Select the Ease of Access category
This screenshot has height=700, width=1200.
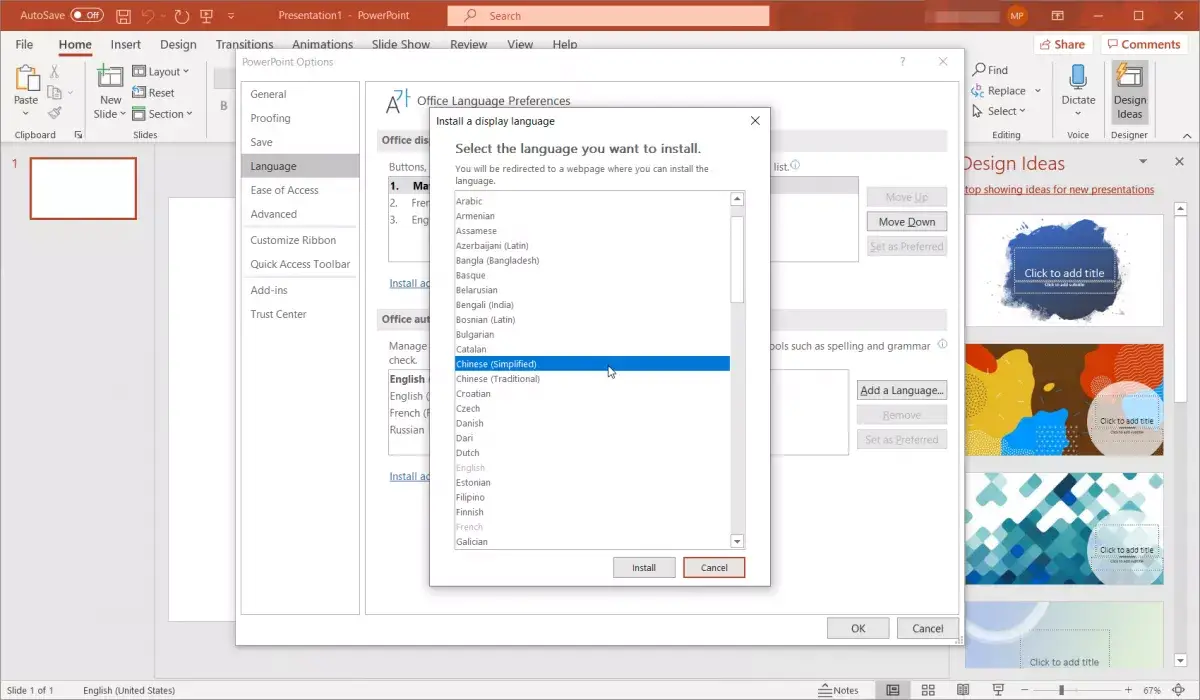click(300, 190)
